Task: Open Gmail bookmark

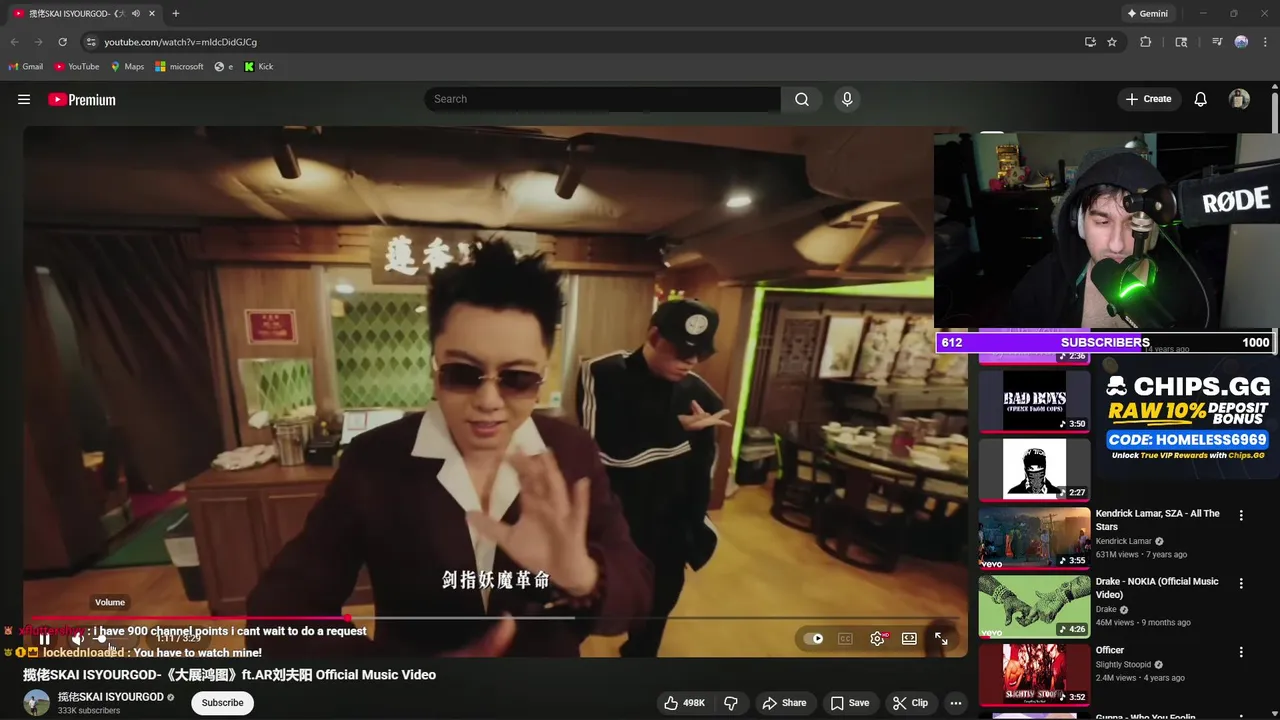Action: pos(26,67)
